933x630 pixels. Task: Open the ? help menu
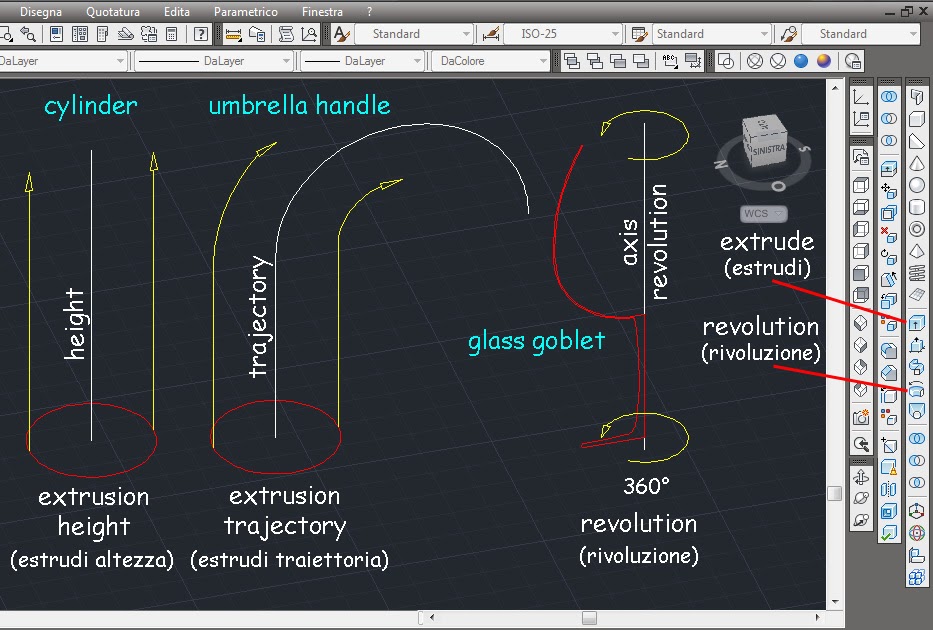[369, 12]
